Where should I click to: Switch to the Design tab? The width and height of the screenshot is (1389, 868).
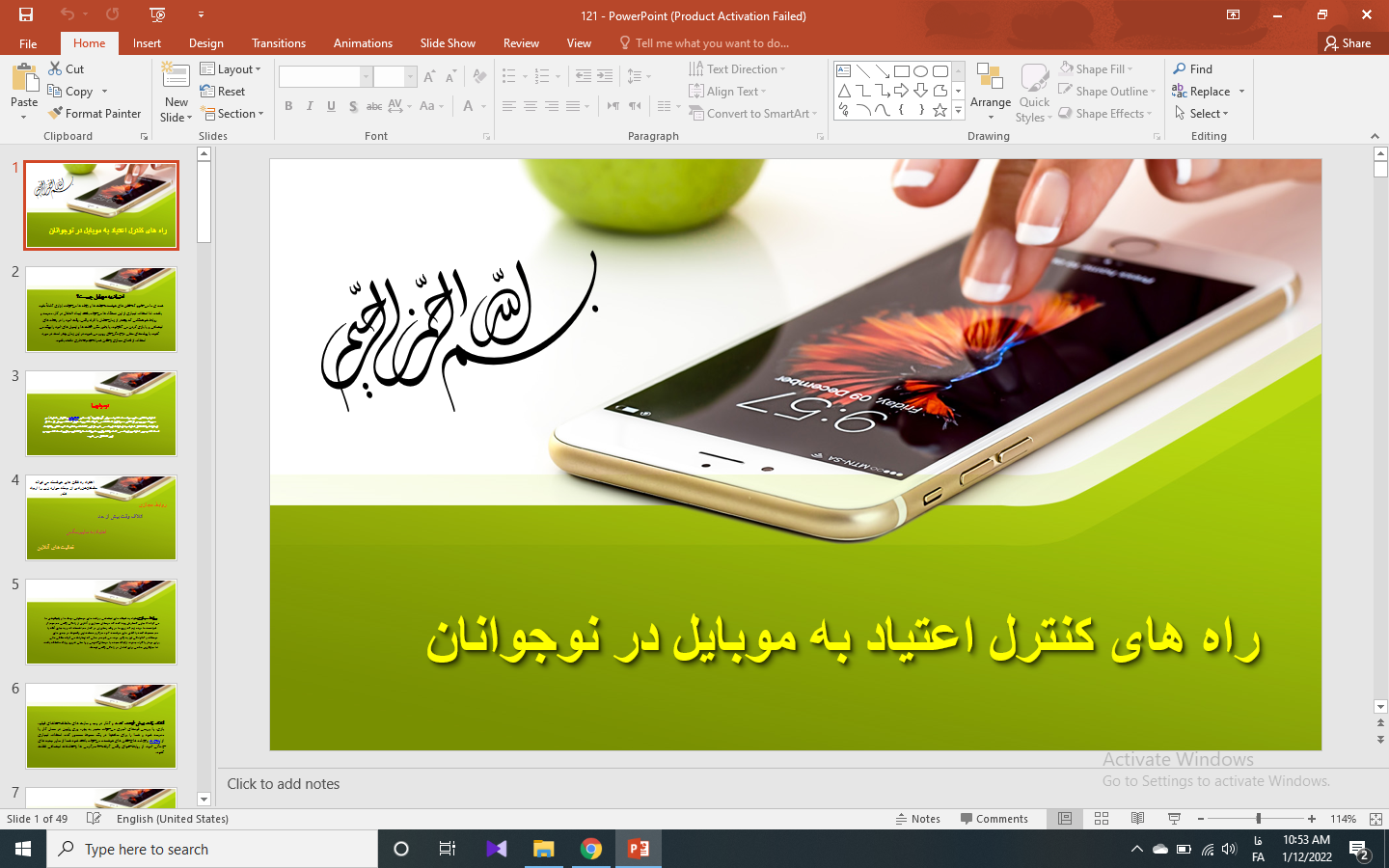(205, 43)
